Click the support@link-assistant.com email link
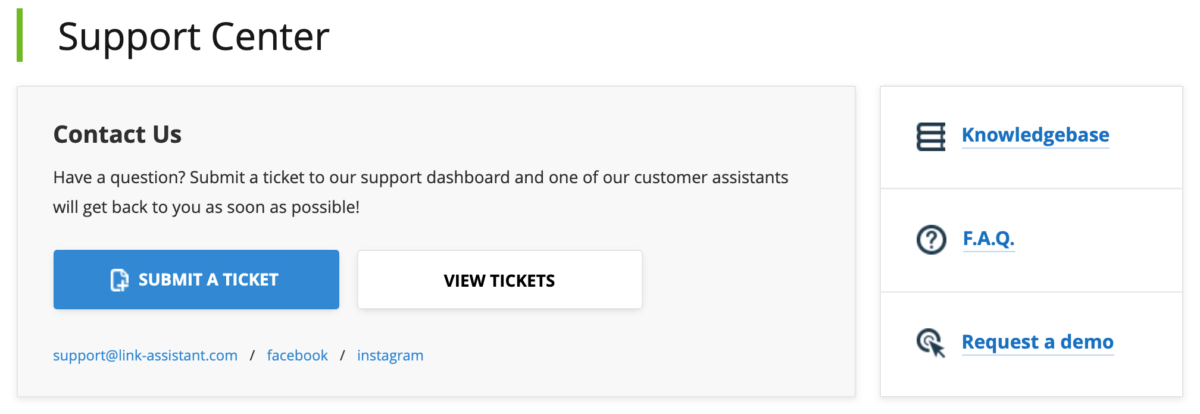 145,355
